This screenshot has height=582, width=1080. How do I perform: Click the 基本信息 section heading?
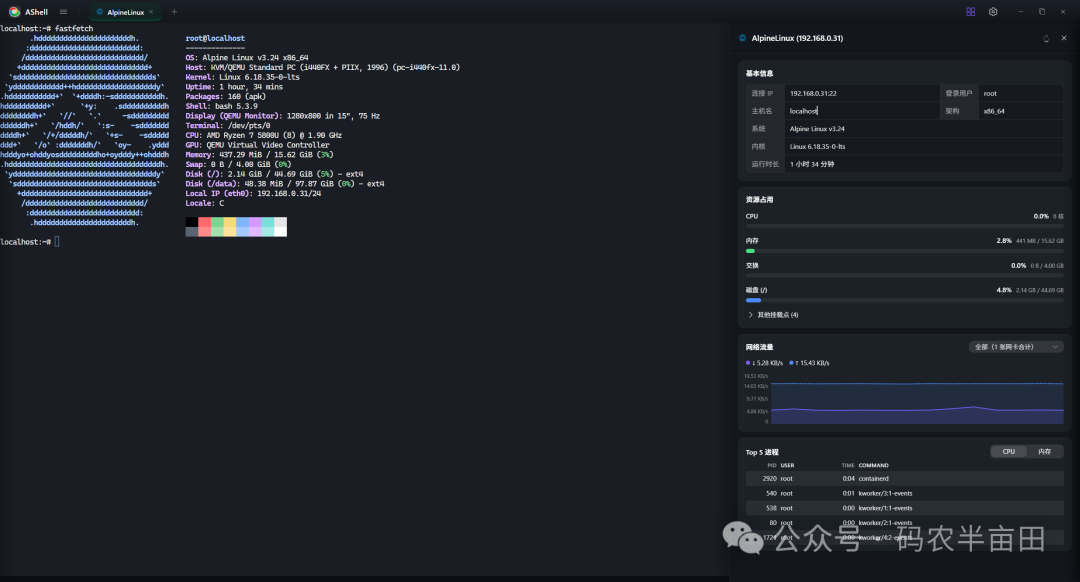click(x=759, y=73)
